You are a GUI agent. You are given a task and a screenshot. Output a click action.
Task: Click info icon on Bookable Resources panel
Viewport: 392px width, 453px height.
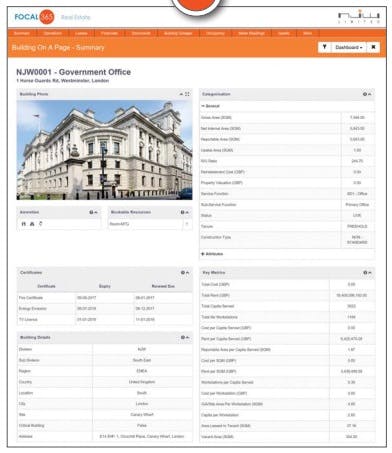182,212
